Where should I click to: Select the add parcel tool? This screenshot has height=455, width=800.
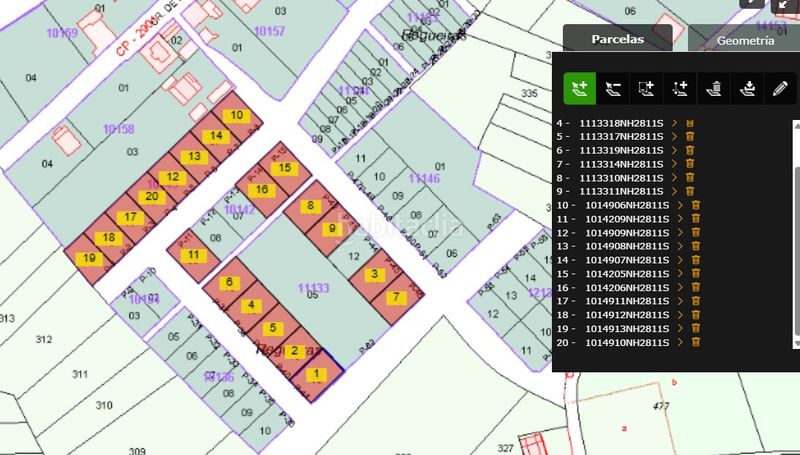(x=579, y=88)
